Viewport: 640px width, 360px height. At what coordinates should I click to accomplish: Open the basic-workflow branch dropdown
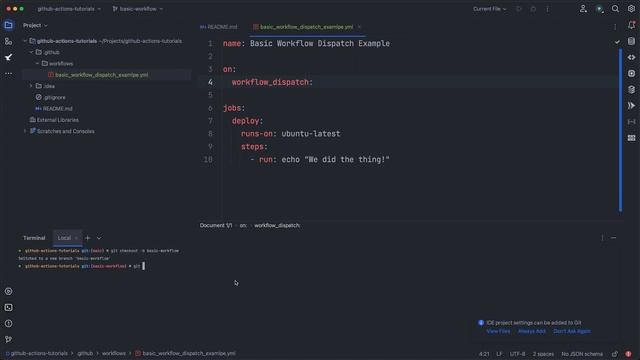click(138, 9)
